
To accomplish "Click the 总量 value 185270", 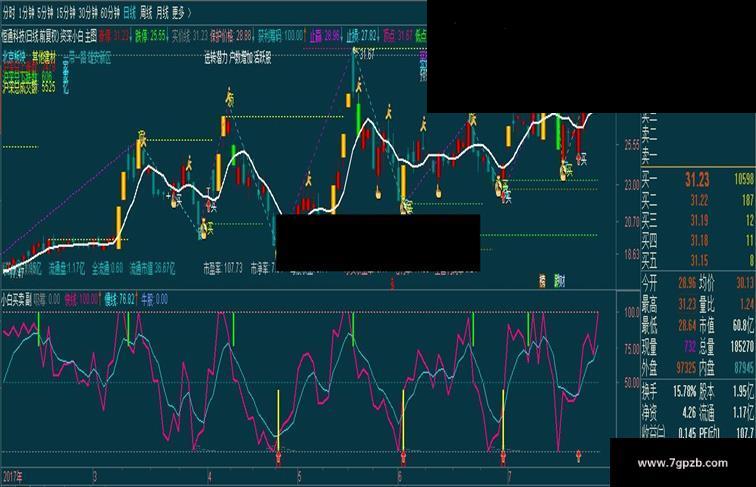I will coord(742,347).
